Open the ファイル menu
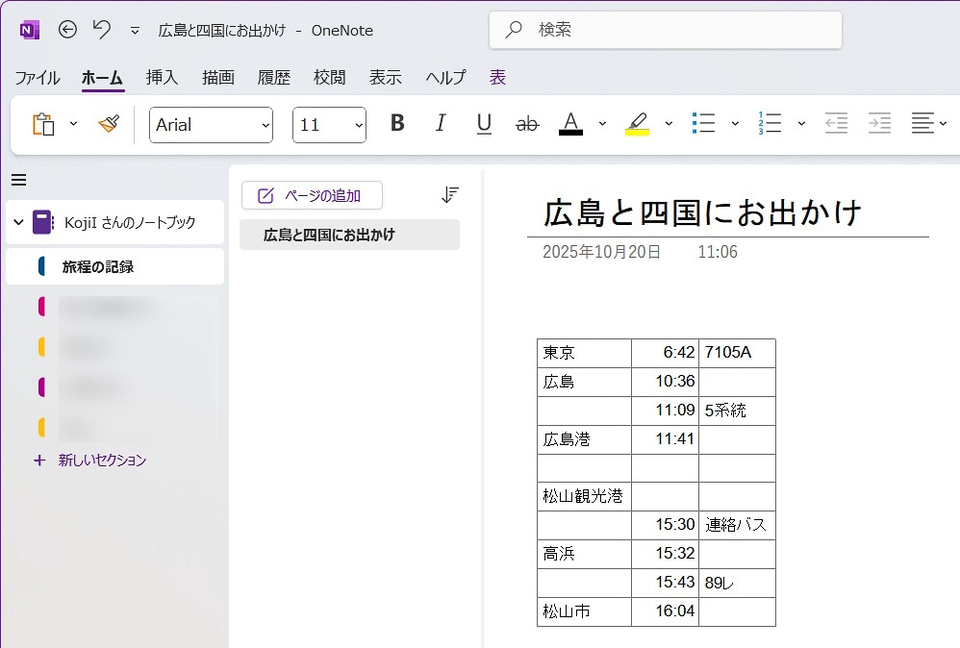 (x=37, y=78)
